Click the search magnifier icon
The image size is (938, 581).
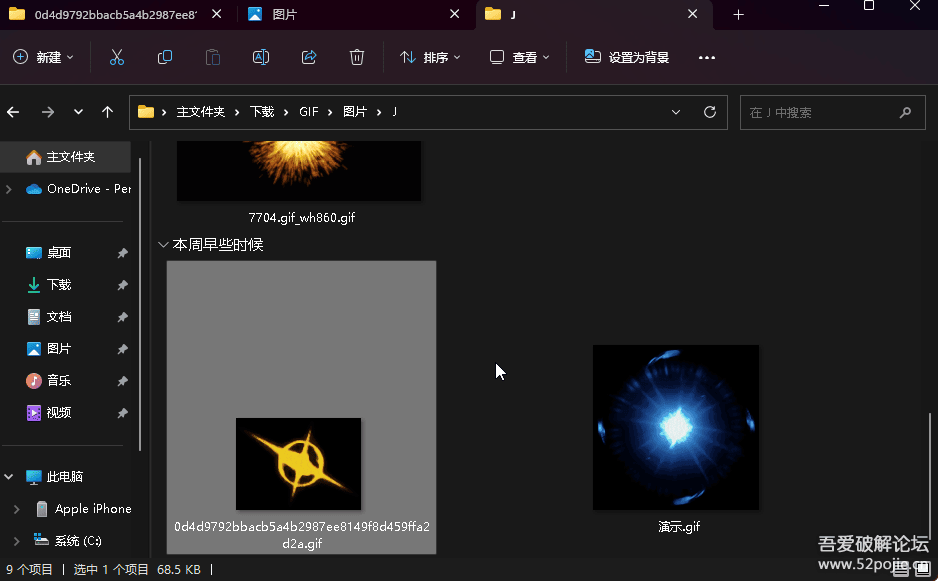[906, 112]
